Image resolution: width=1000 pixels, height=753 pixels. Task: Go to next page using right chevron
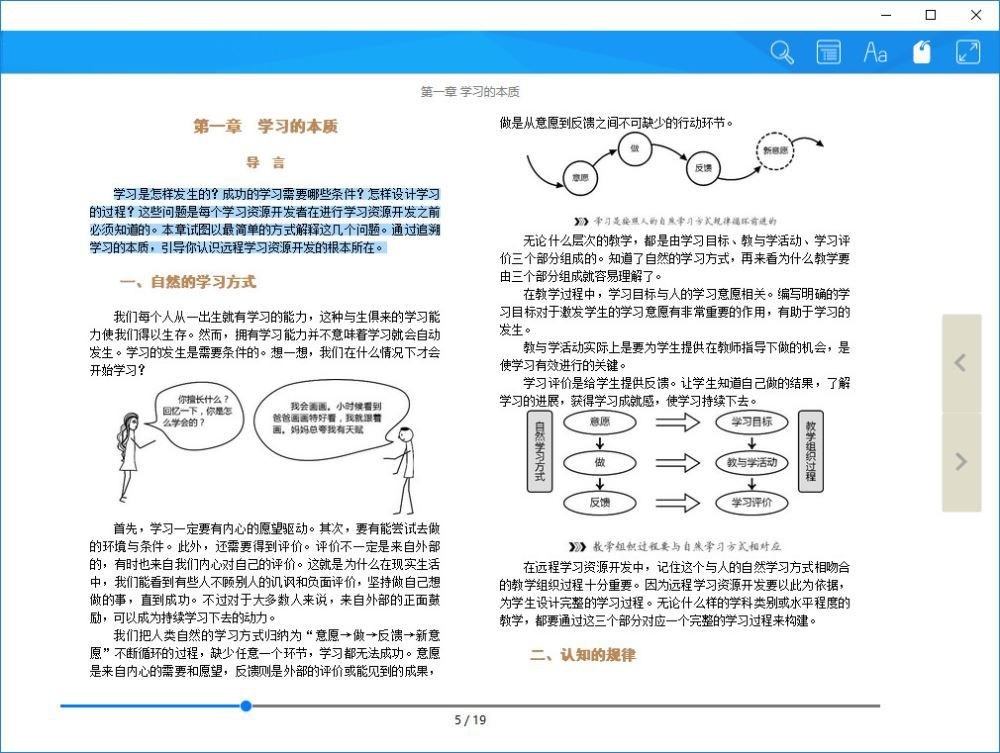pos(961,461)
